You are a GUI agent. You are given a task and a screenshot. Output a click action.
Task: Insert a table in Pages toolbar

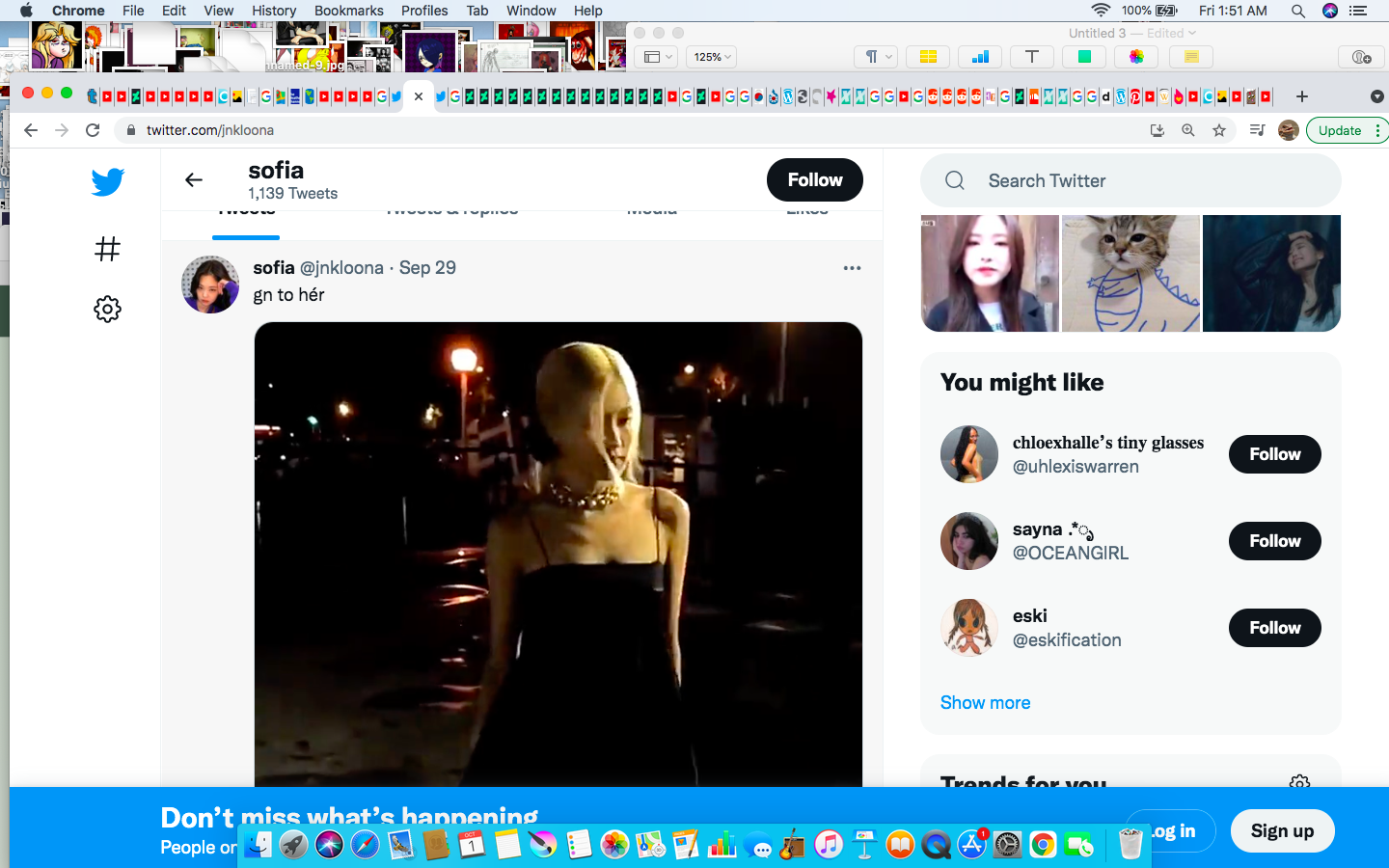pos(928,57)
